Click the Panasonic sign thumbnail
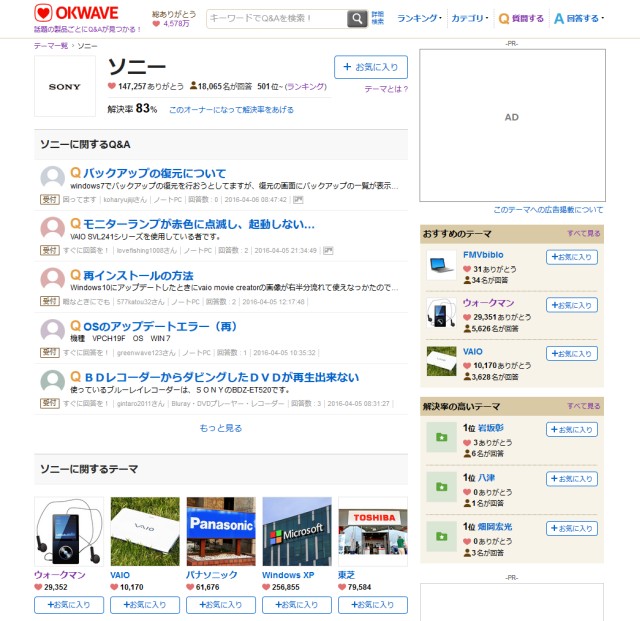Image resolution: width=640 pixels, height=621 pixels. tap(221, 531)
